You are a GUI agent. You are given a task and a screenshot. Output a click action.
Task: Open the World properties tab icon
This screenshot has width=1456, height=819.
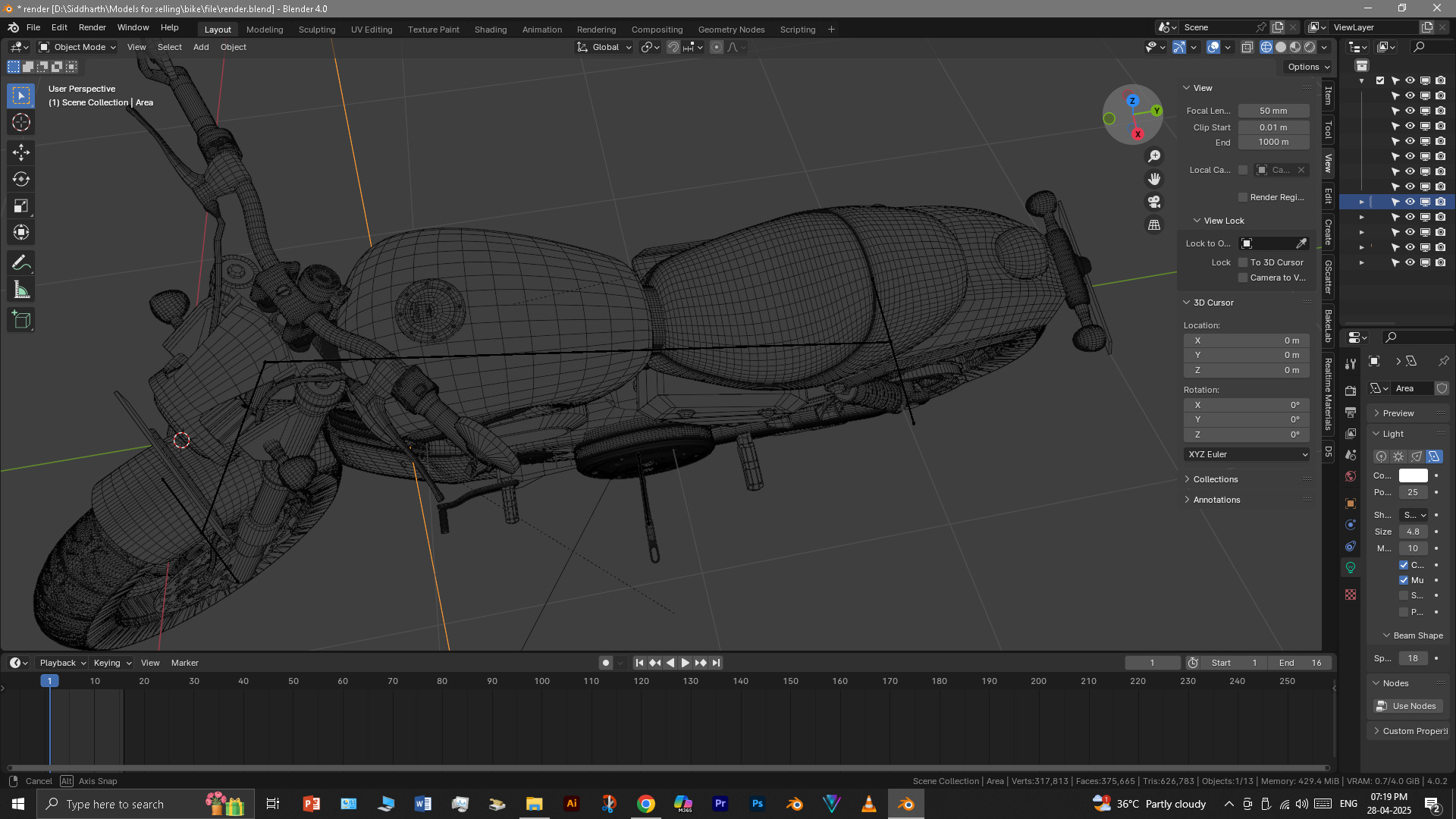(x=1351, y=476)
